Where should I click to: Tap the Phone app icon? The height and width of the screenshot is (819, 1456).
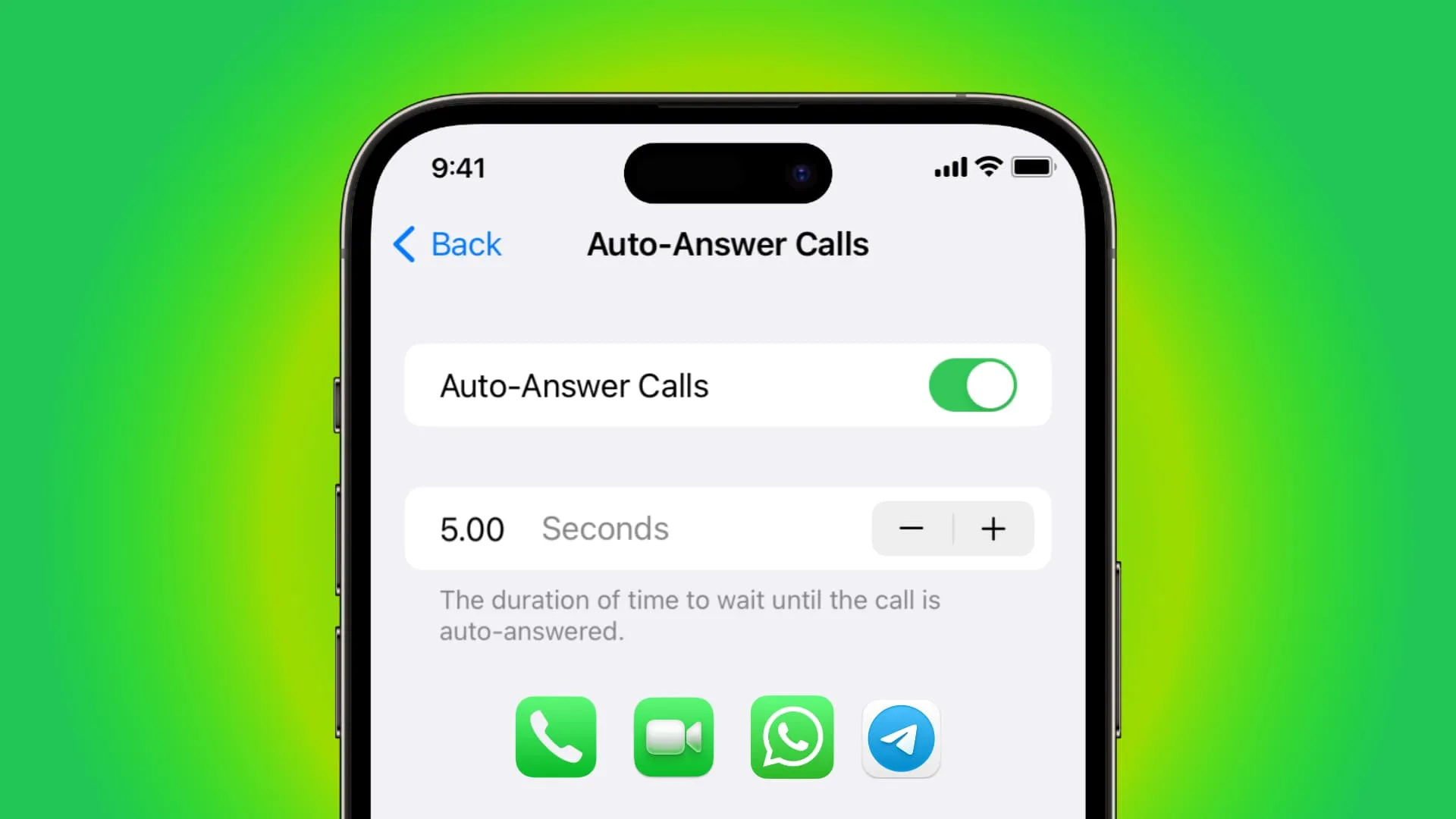[x=557, y=737]
